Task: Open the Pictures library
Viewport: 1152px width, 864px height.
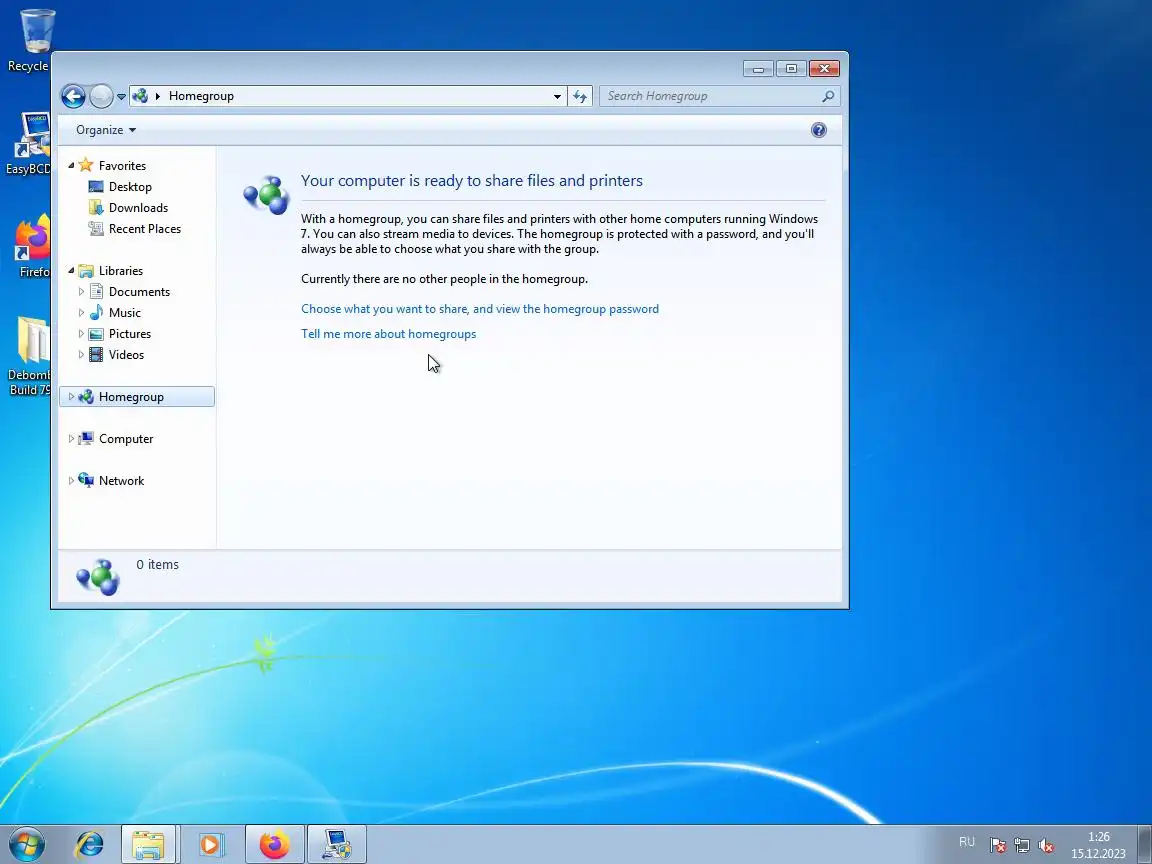Action: (129, 334)
